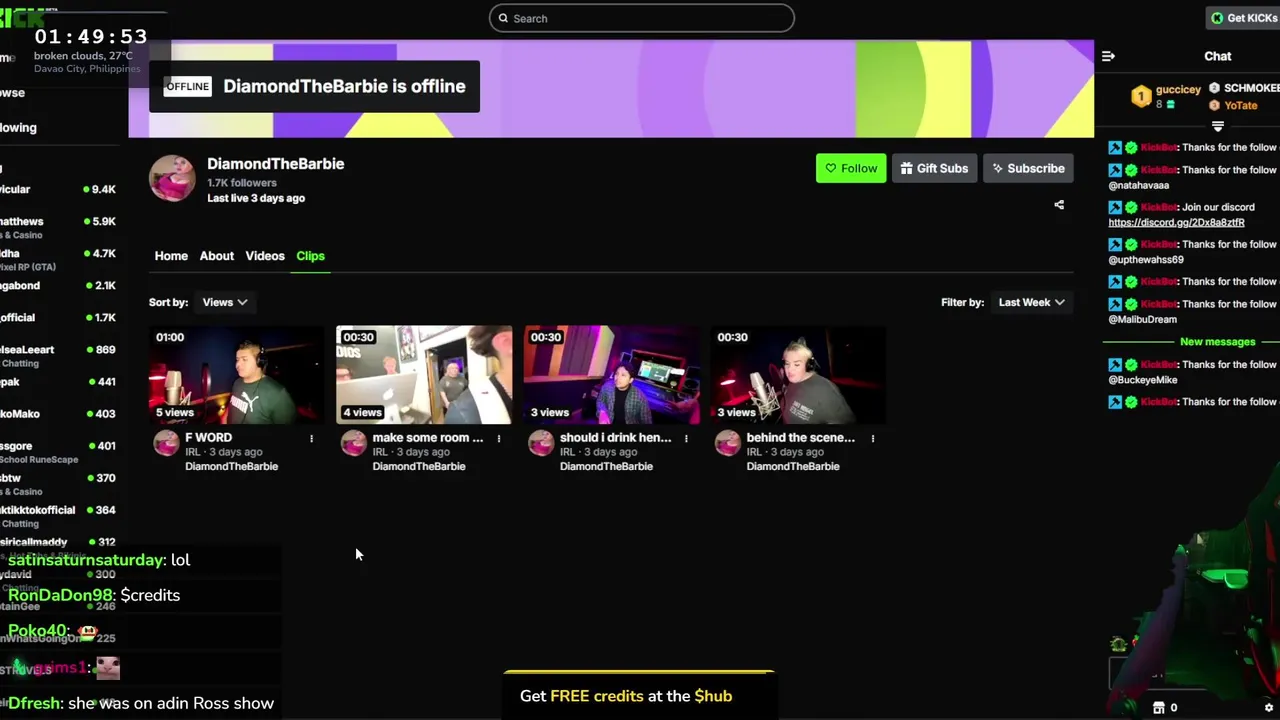The height and width of the screenshot is (720, 1280).
Task: Click the gold first-place badge beside guccicey
Action: click(x=1141, y=96)
